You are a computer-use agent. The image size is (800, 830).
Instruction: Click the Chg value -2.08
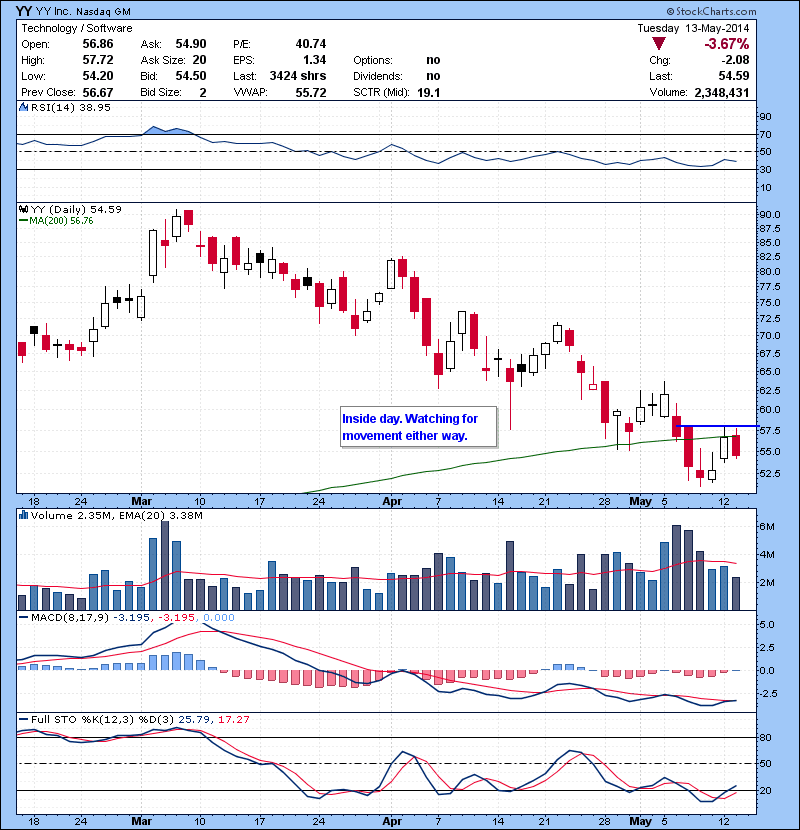pyautogui.click(x=735, y=60)
